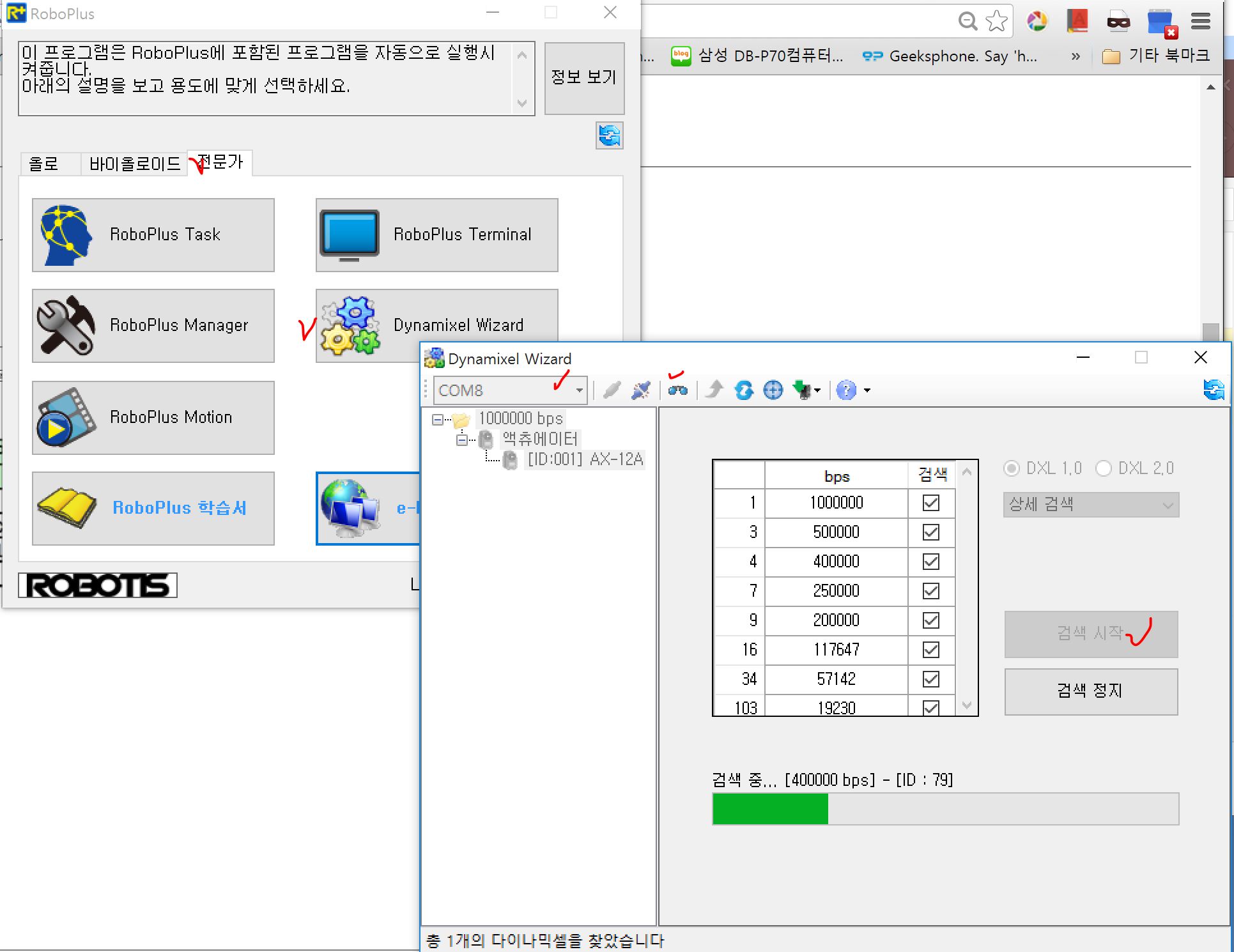This screenshot has height=952, width=1234.
Task: Click the grey up-arrow toolbar icon
Action: point(714,390)
